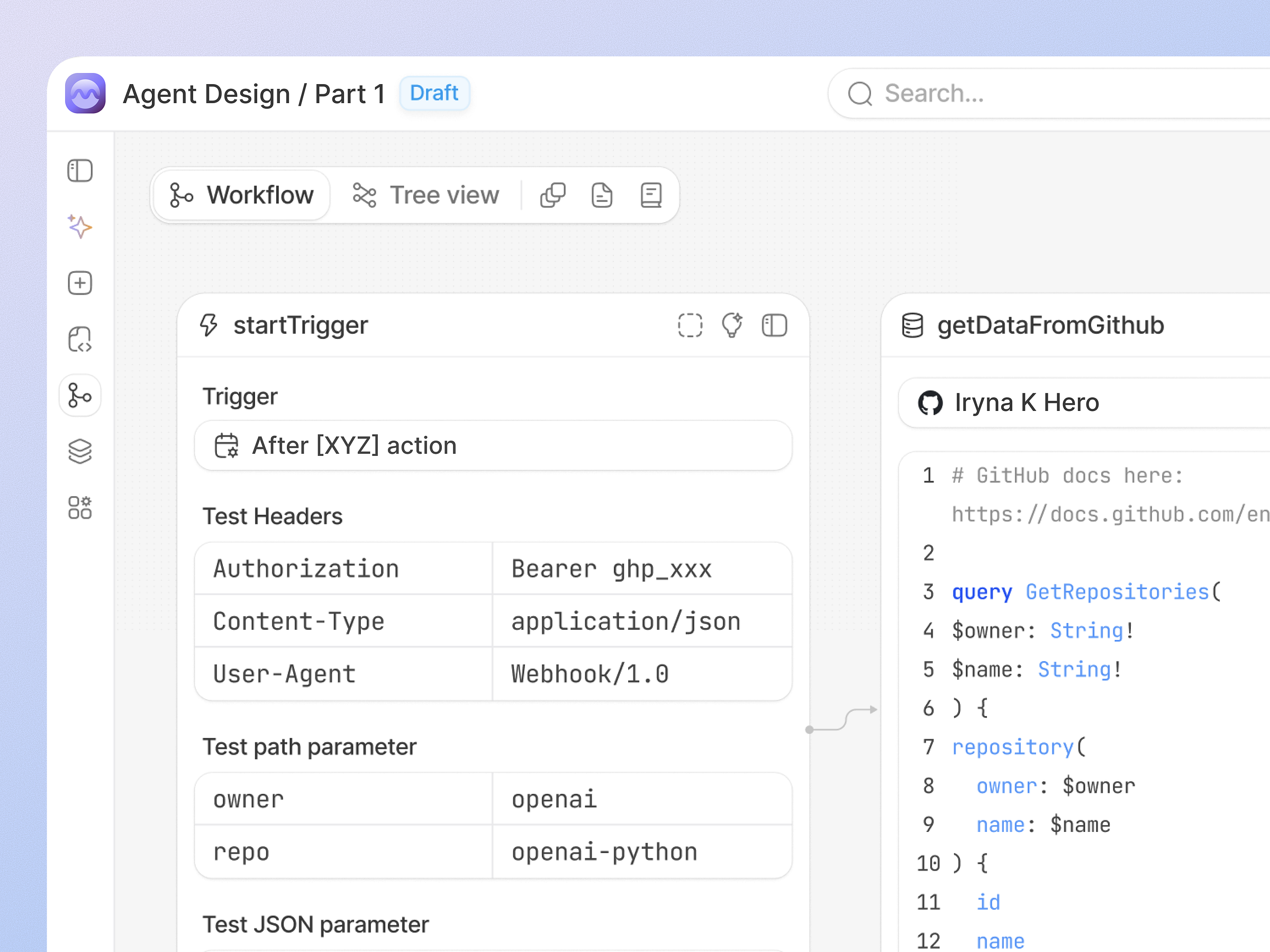Click the lightbulb suggestion icon on startTrigger
Image resolution: width=1270 pixels, height=952 pixels.
pyautogui.click(x=732, y=325)
